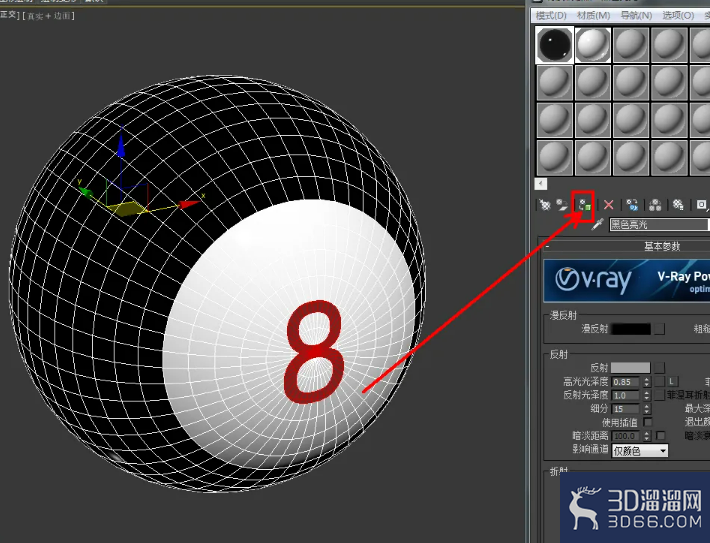This screenshot has height=543, width=710.
Task: Click the red X axis gizmo arrow
Action: pyautogui.click(x=190, y=204)
